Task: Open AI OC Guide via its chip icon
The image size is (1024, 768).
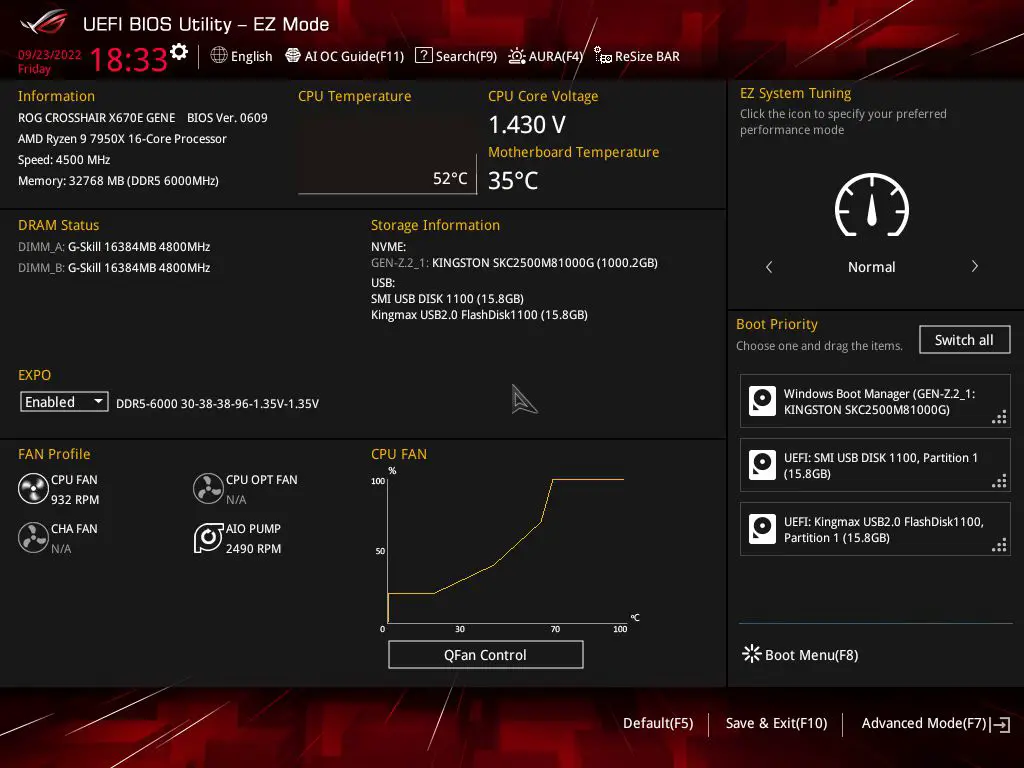Action: [293, 56]
